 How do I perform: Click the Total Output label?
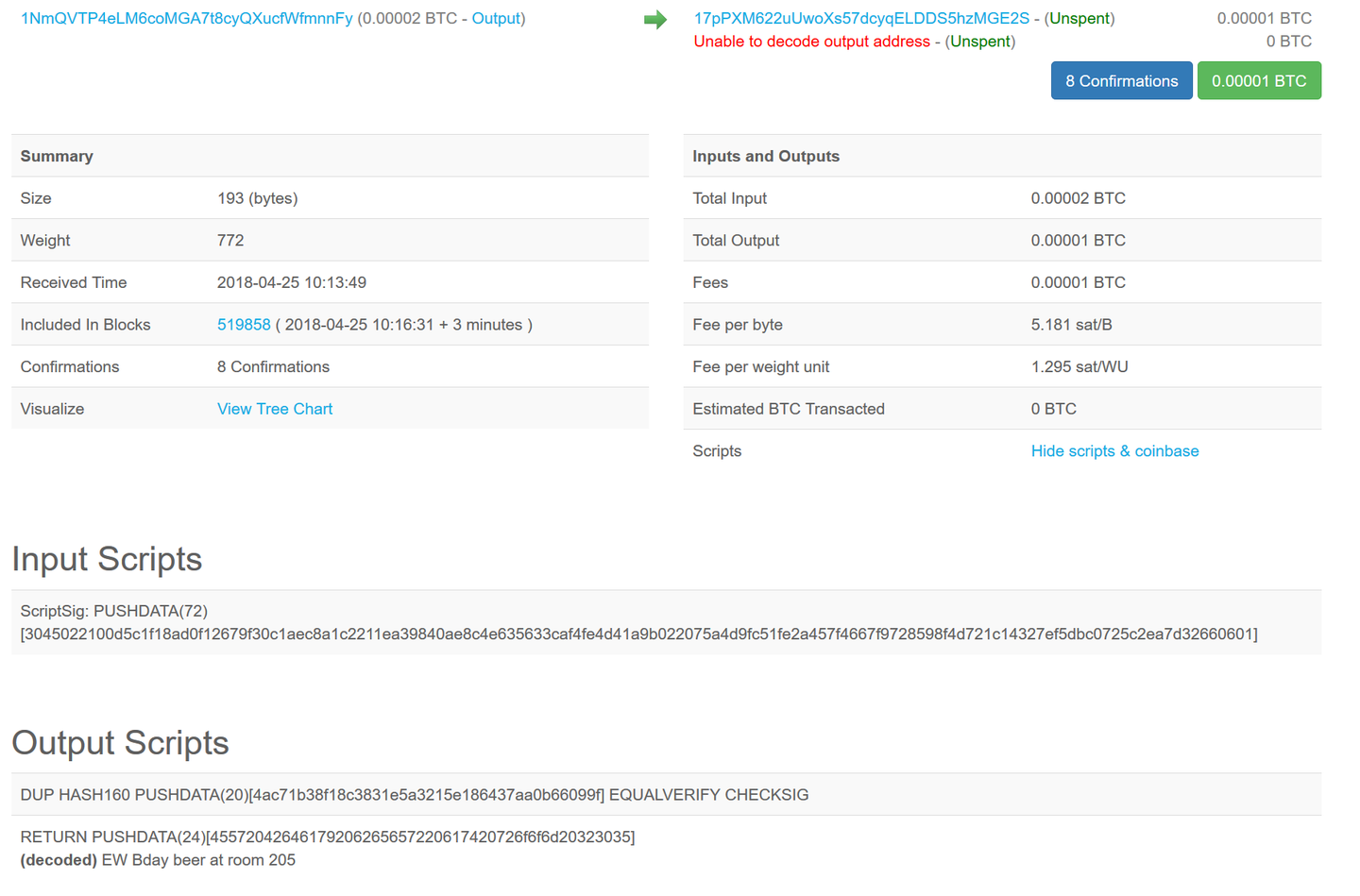point(737,241)
